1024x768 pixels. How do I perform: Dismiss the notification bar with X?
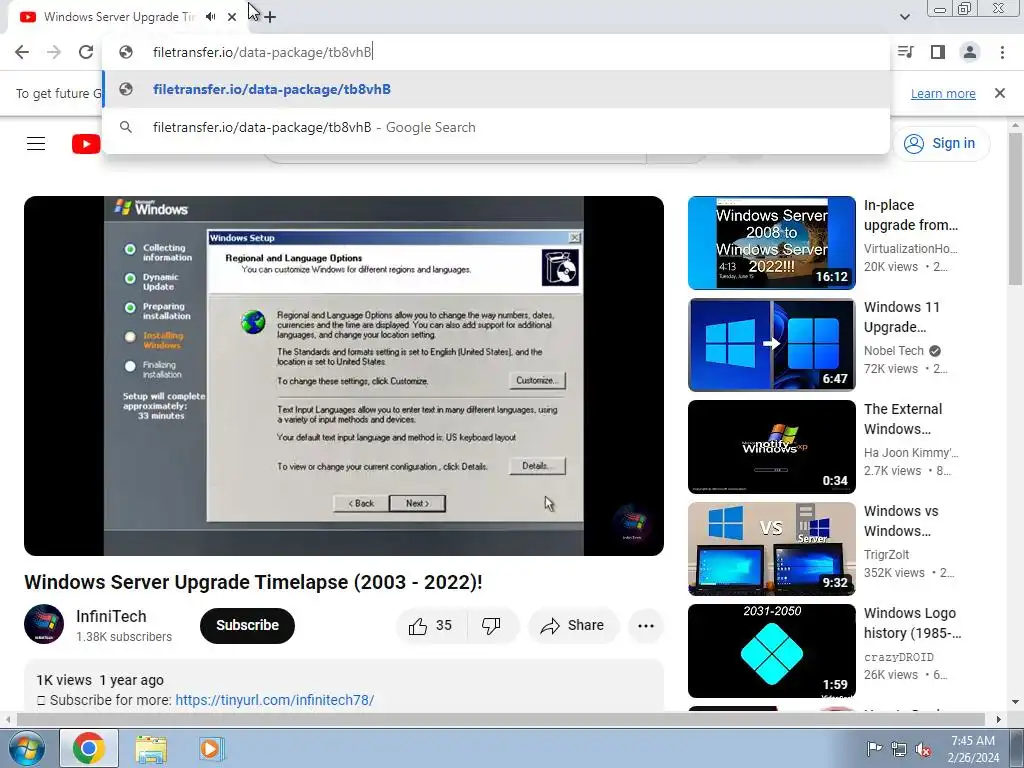[999, 93]
